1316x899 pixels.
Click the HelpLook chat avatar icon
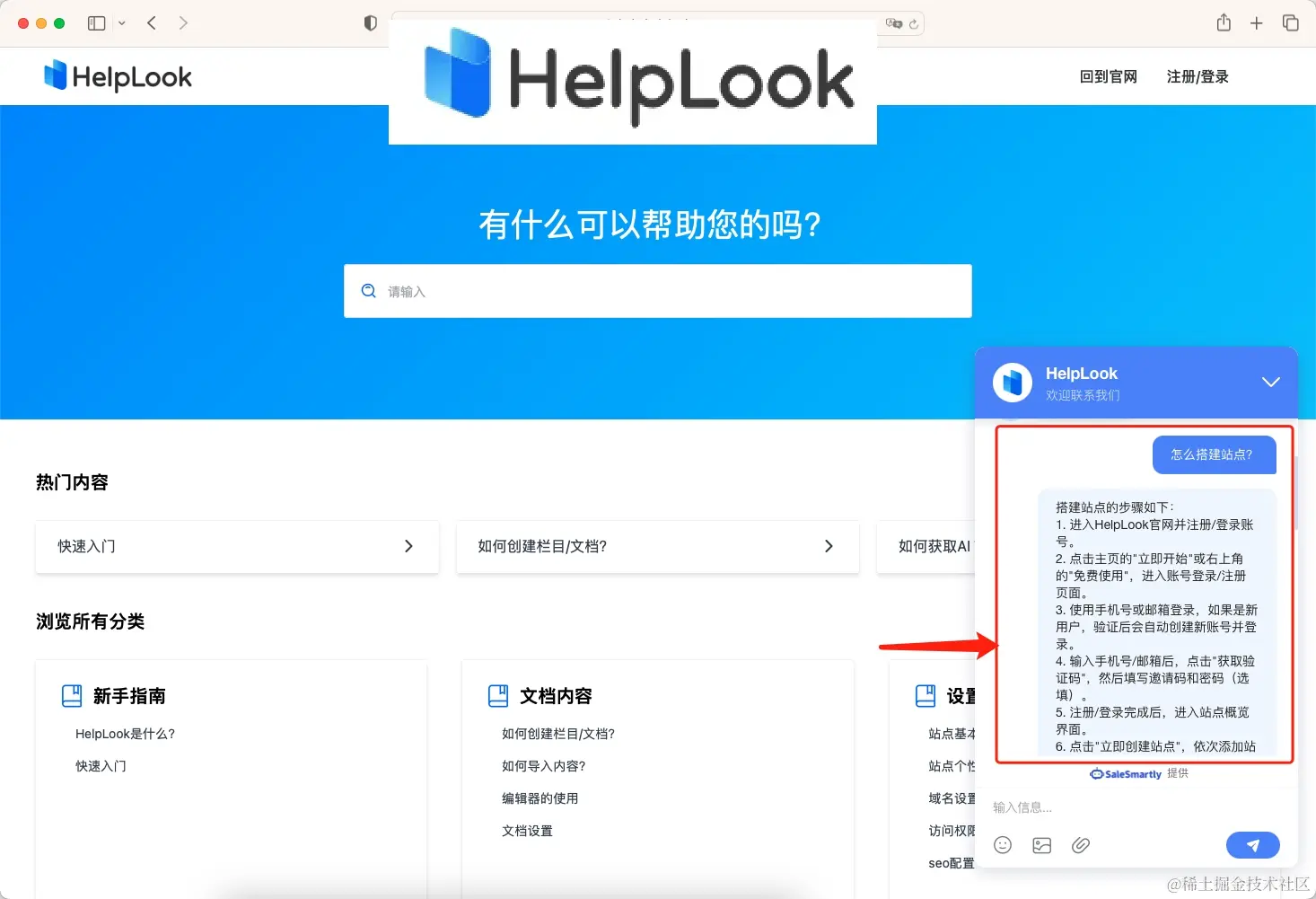(1013, 383)
